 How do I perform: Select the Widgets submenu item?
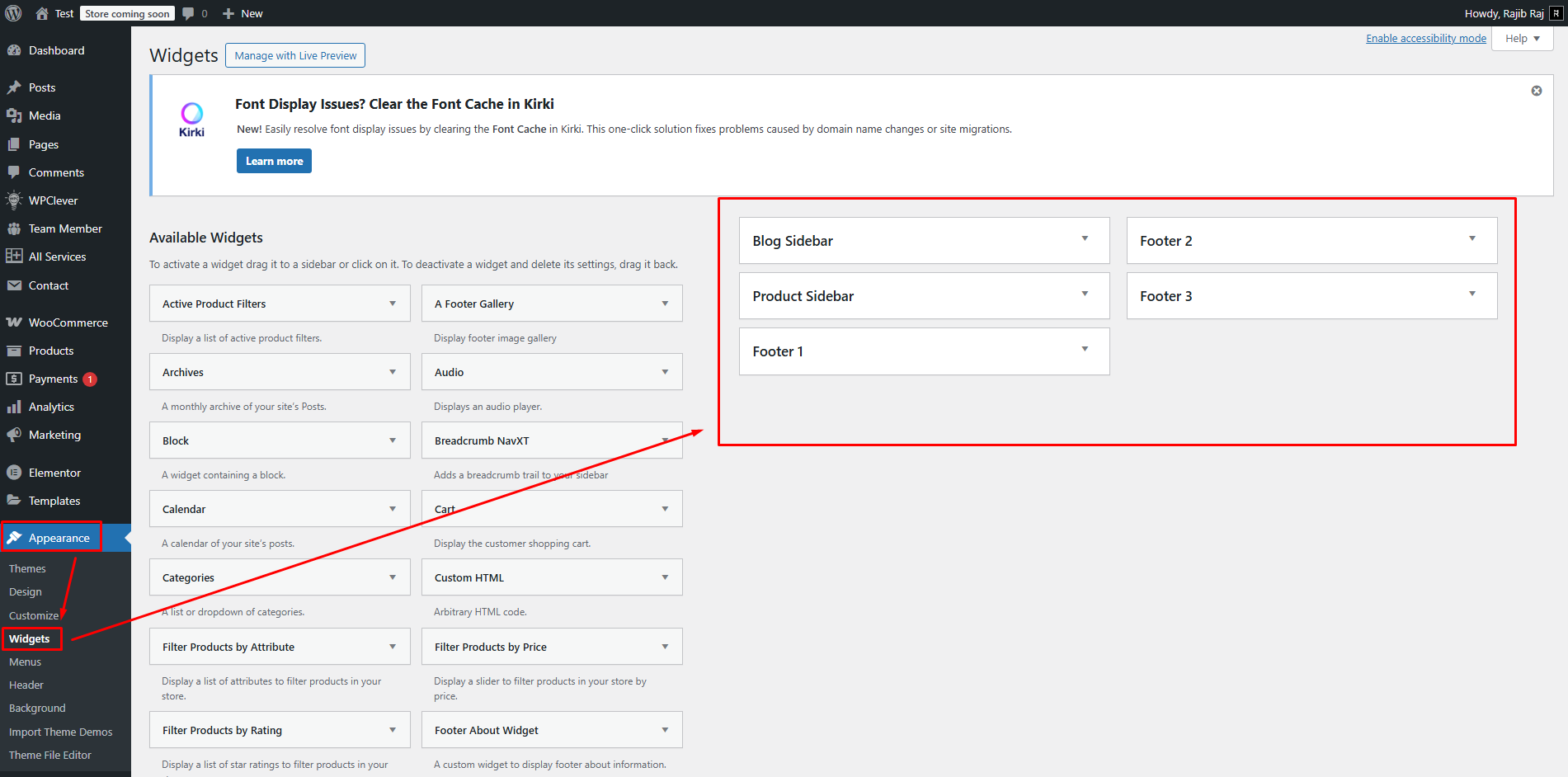click(30, 638)
